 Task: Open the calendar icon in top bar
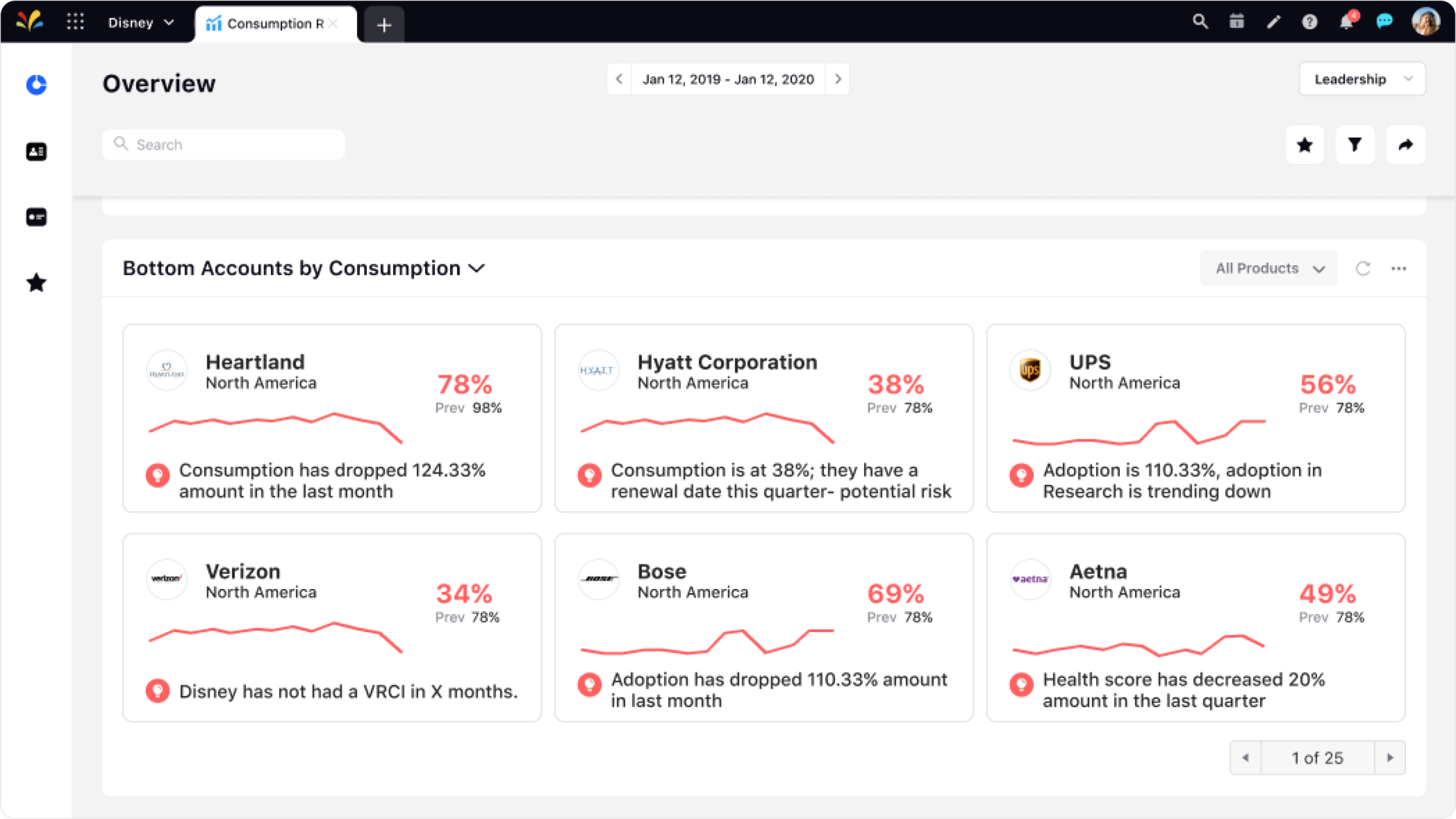(x=1236, y=22)
